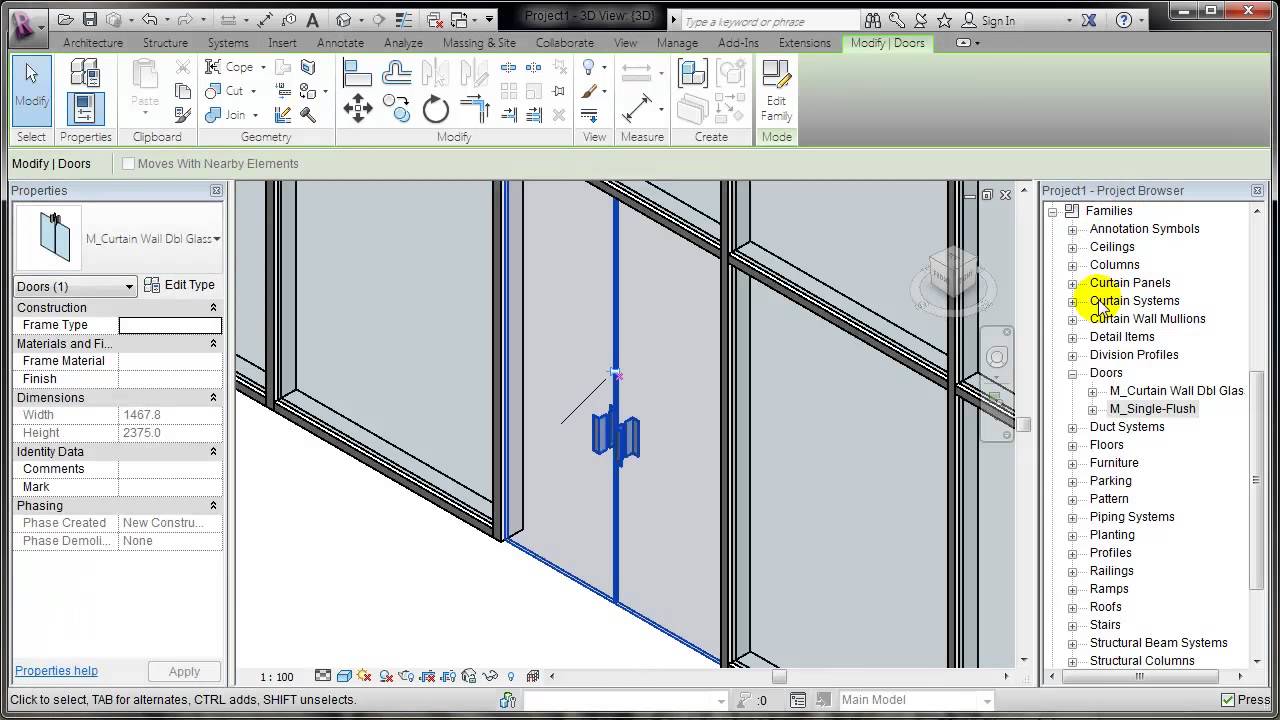Click the Aligned Dimension icon in Measure panel
Image resolution: width=1280 pixels, height=720 pixels.
coord(636,108)
